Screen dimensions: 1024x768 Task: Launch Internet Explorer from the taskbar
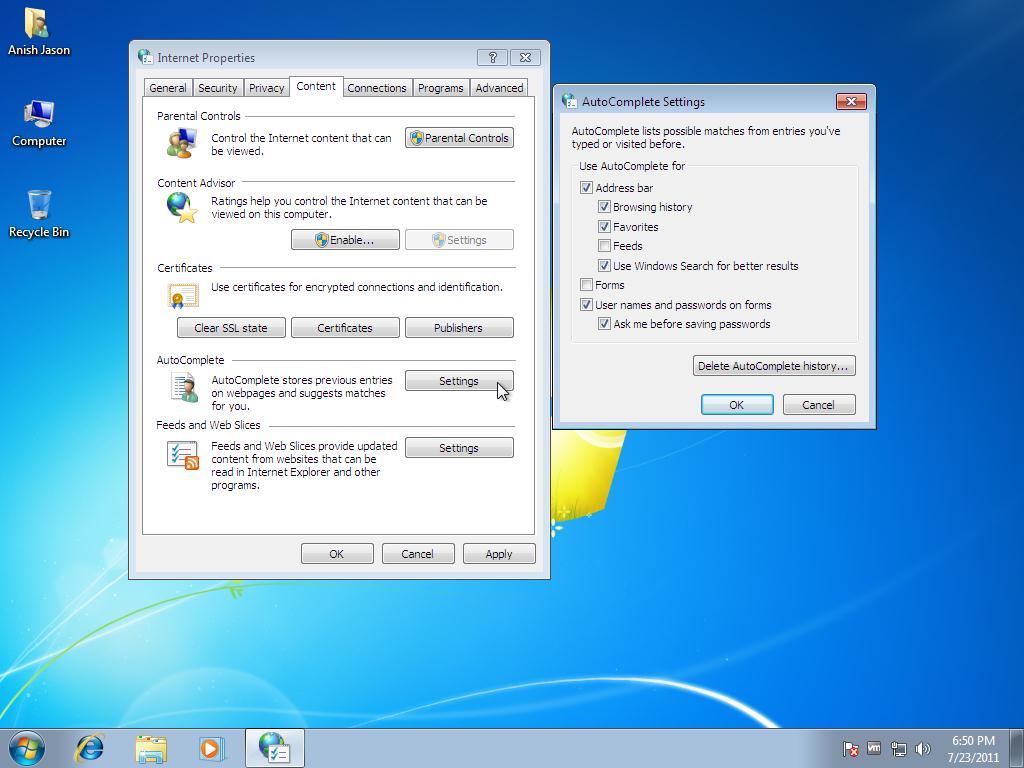point(89,748)
